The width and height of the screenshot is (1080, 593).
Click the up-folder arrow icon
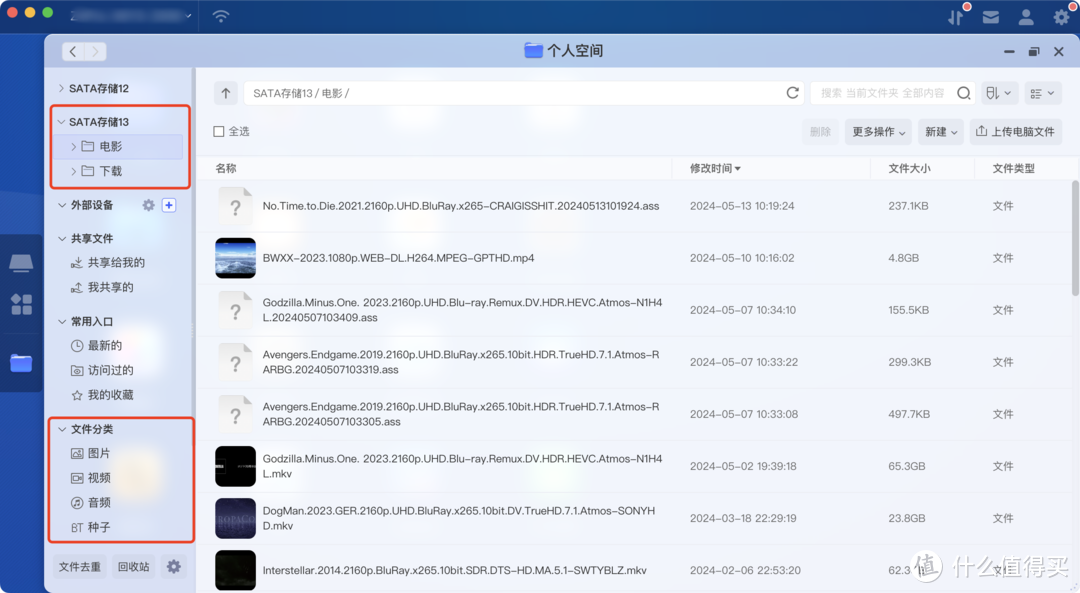[x=226, y=93]
